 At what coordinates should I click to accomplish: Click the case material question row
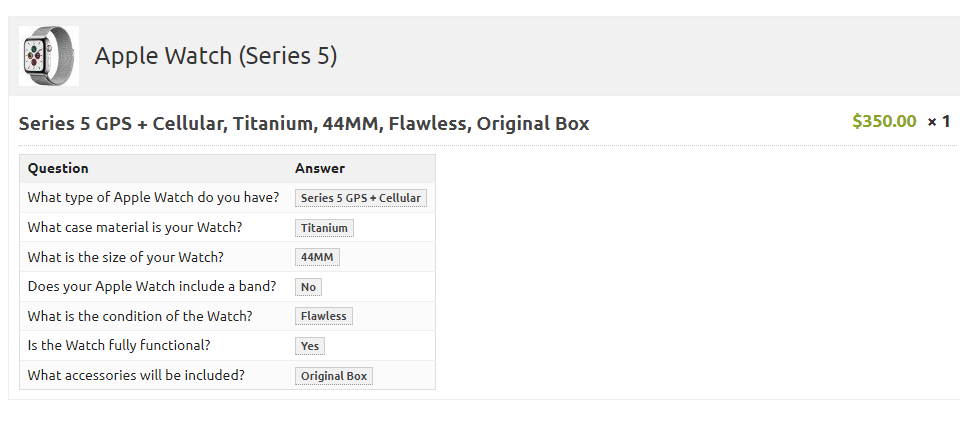(x=135, y=228)
